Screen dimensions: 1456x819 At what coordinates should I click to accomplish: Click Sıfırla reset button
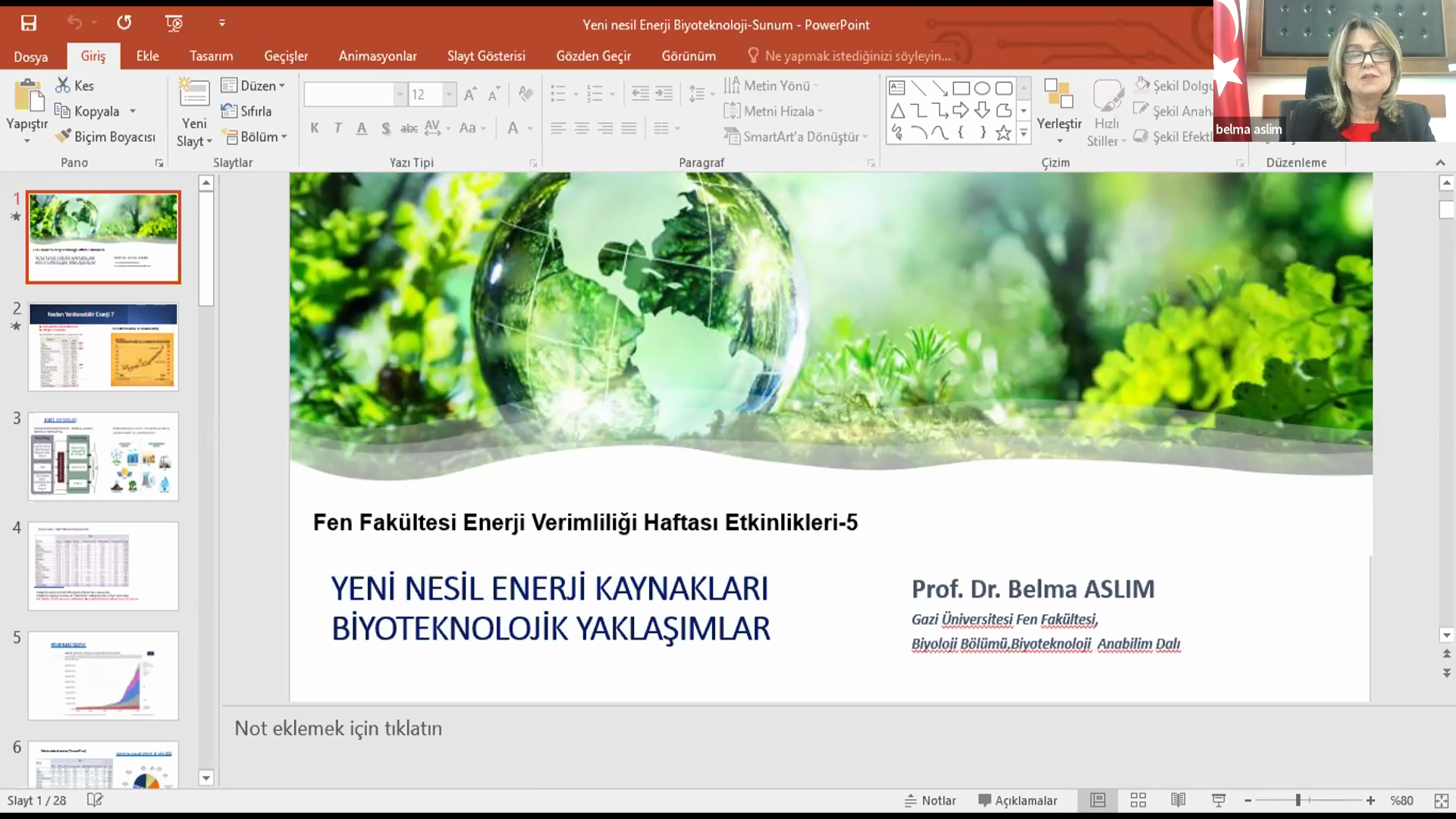246,111
